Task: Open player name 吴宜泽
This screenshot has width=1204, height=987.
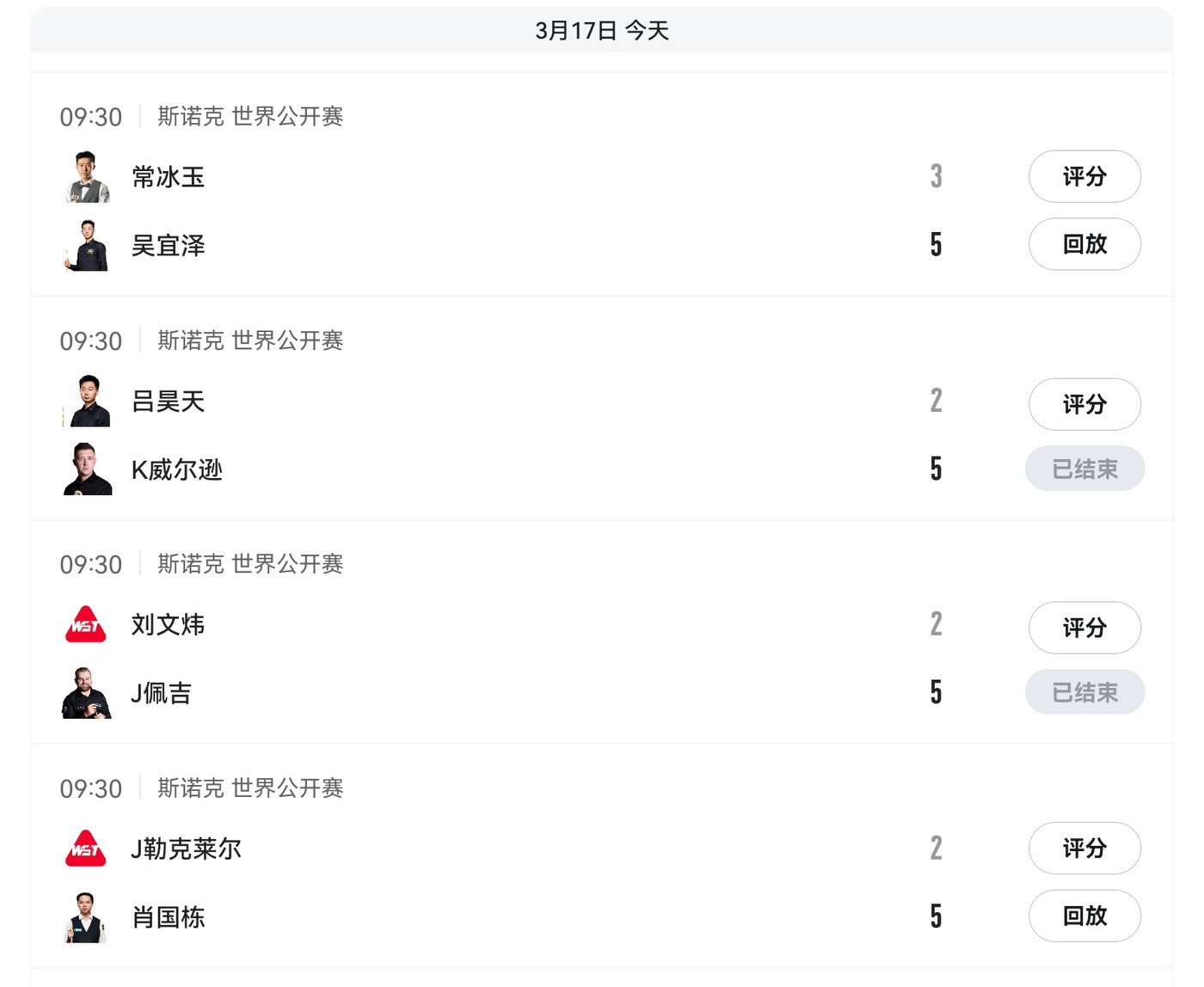Action: [169, 246]
